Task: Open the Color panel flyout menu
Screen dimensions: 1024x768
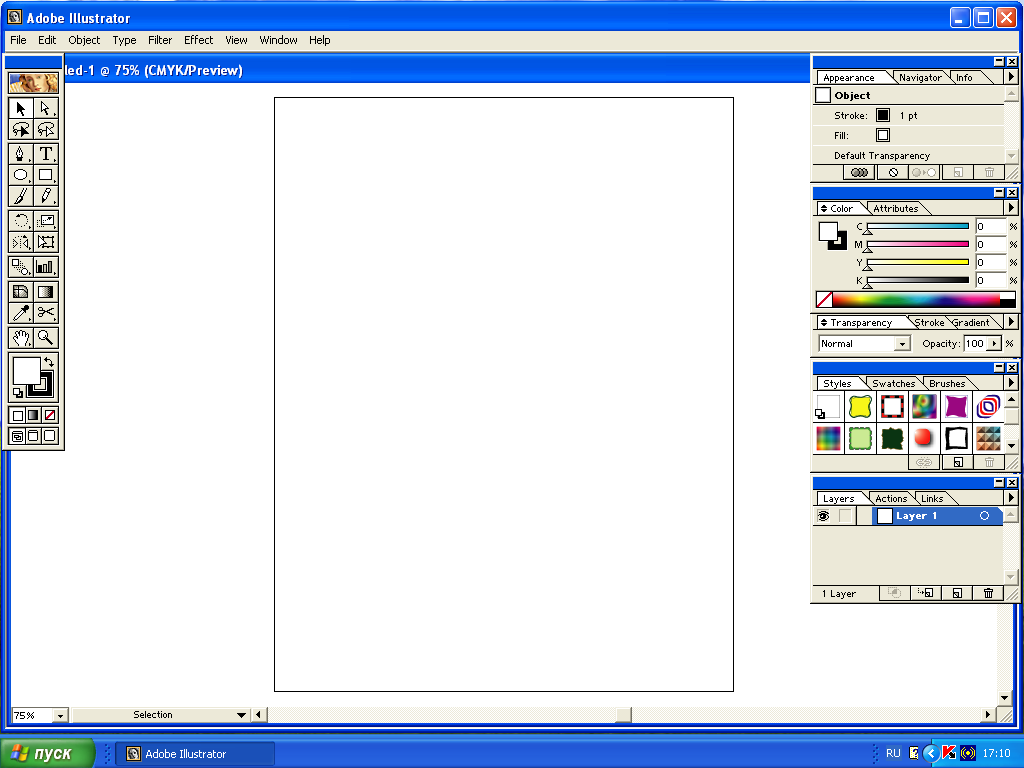Action: [1011, 208]
